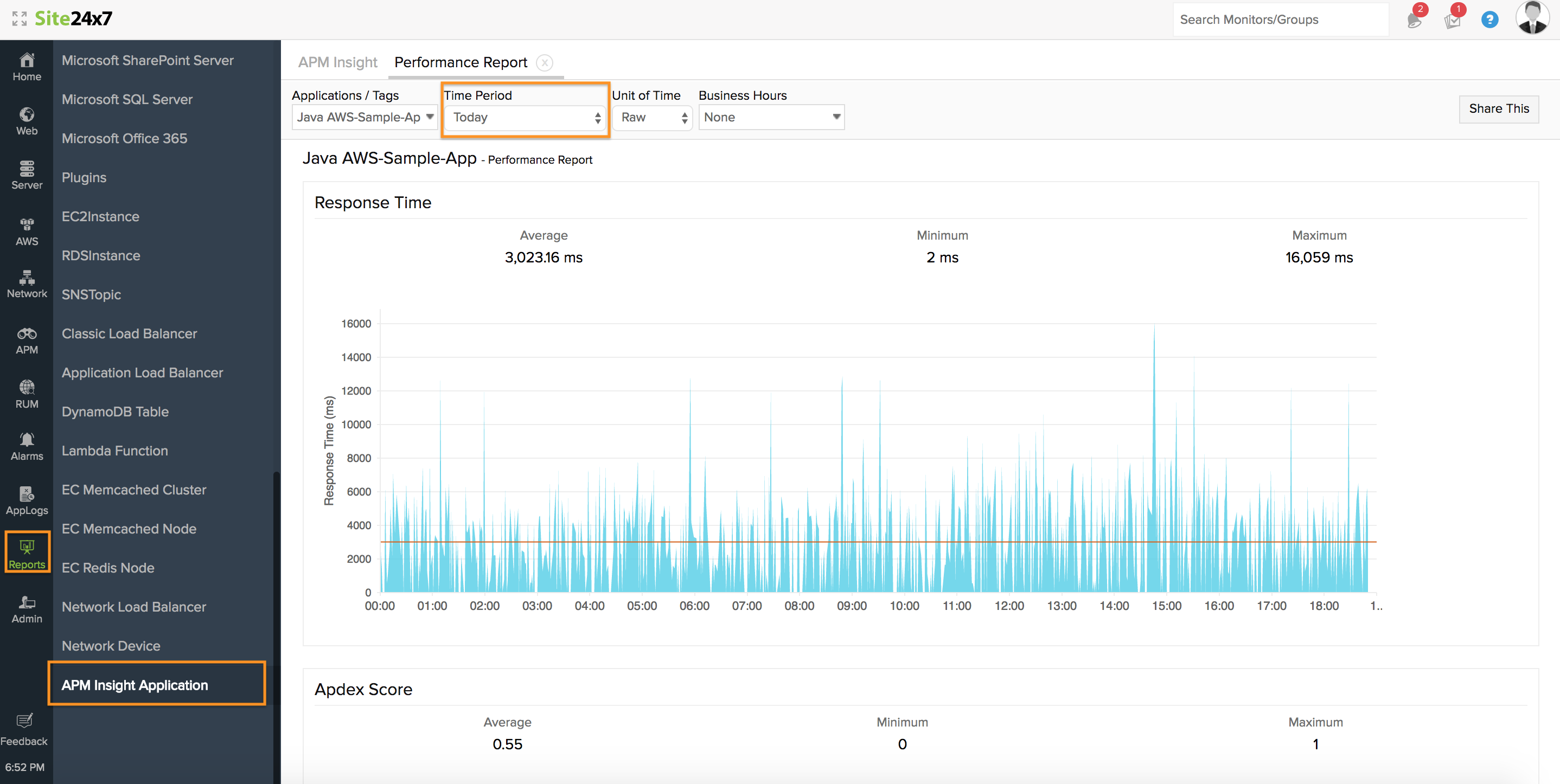Toggle the fullscreen expand icon near logo
The width and height of the screenshot is (1560, 784).
[x=20, y=19]
